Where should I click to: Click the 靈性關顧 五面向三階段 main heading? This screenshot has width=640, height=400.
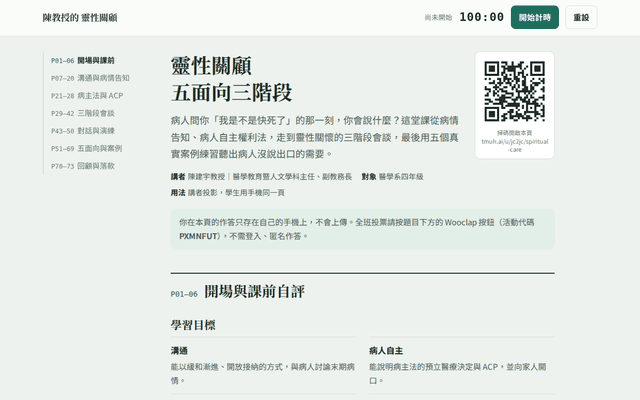pos(231,79)
